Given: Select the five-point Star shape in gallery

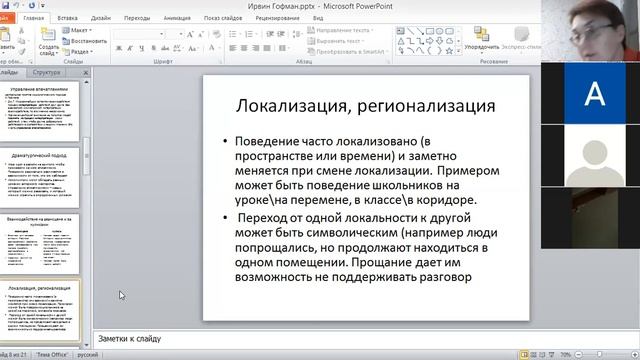Looking at the screenshot, I should [449, 51].
